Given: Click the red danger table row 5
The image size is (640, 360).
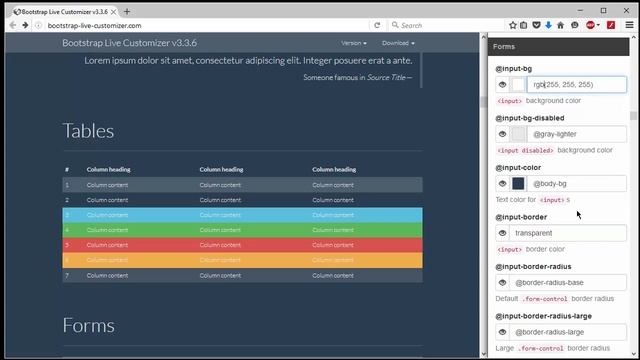Looking at the screenshot, I should coord(242,245).
